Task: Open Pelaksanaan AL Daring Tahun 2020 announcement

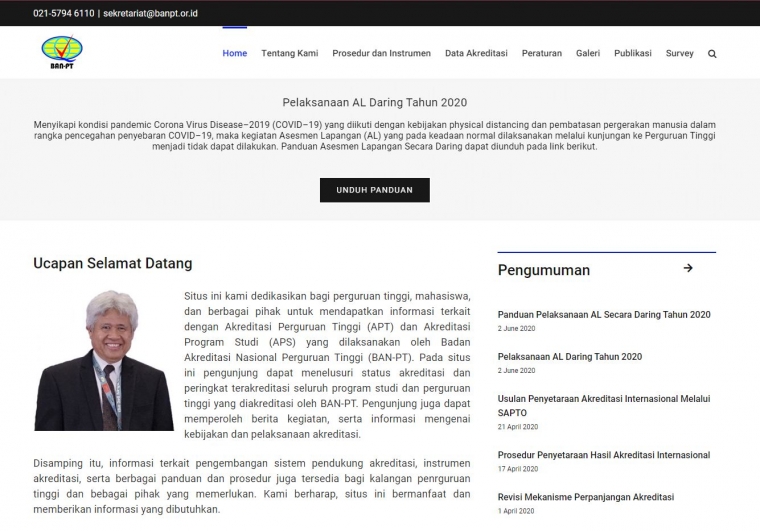Action: [570, 357]
